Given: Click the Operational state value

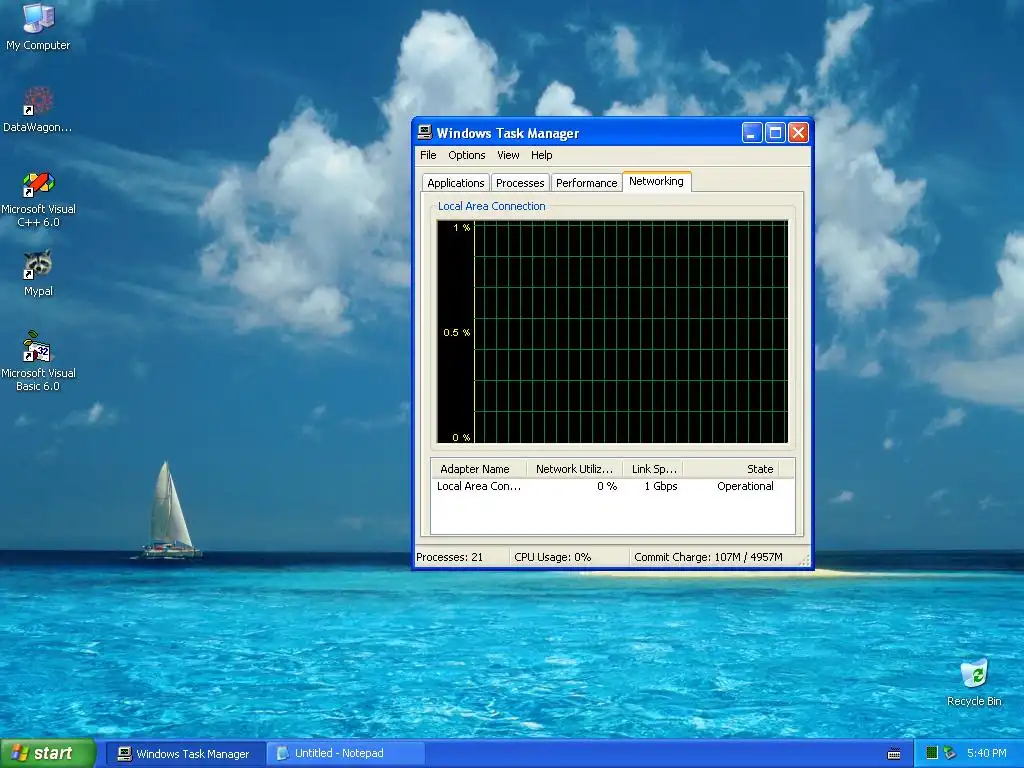Looking at the screenshot, I should point(745,486).
